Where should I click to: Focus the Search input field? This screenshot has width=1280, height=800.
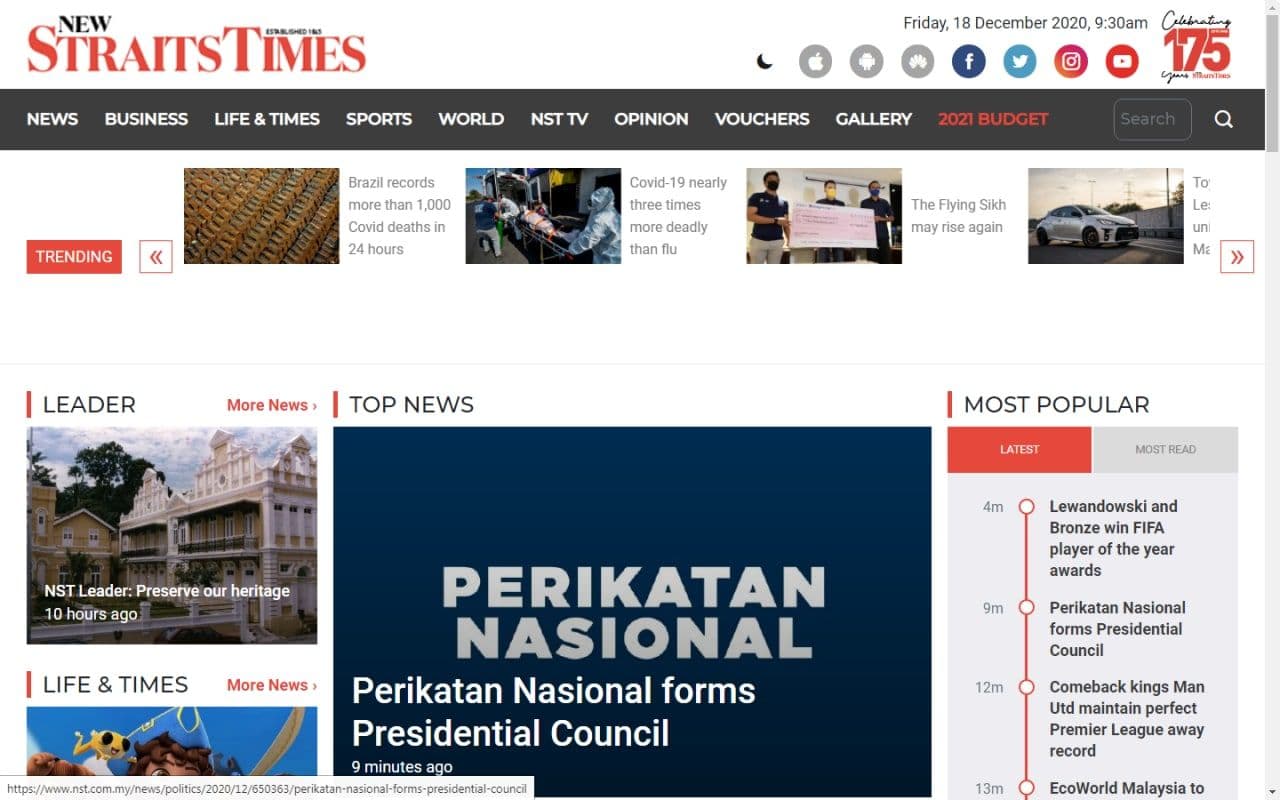tap(1152, 119)
